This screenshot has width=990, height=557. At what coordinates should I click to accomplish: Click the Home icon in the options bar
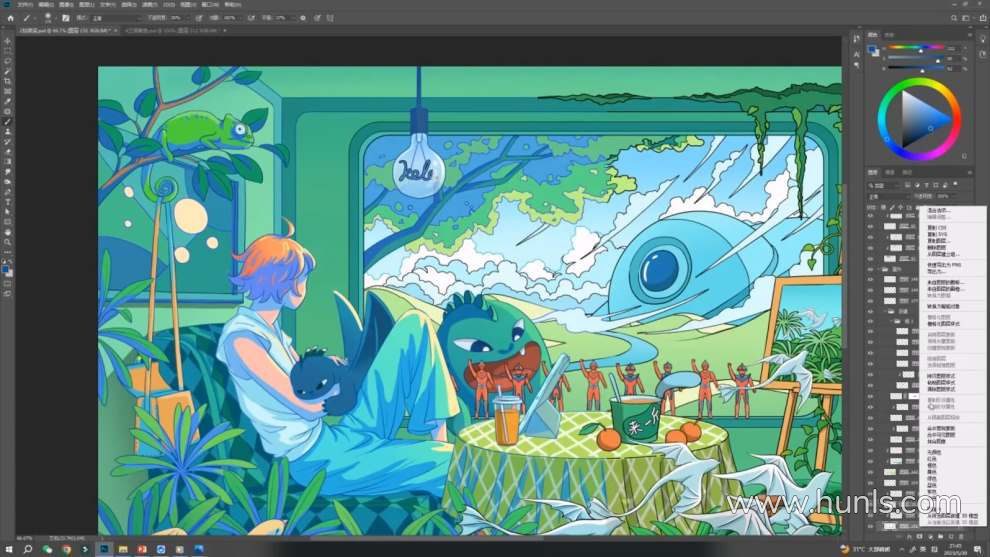pos(11,17)
